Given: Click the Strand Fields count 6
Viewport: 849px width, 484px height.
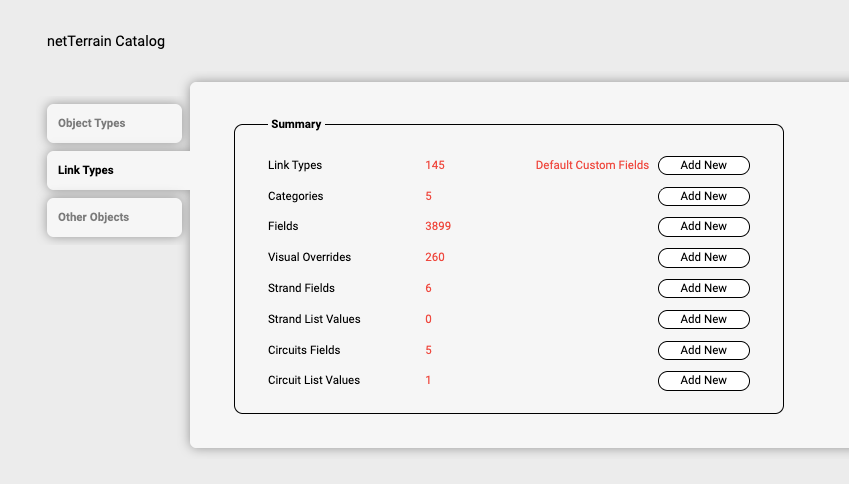Looking at the screenshot, I should [x=429, y=289].
